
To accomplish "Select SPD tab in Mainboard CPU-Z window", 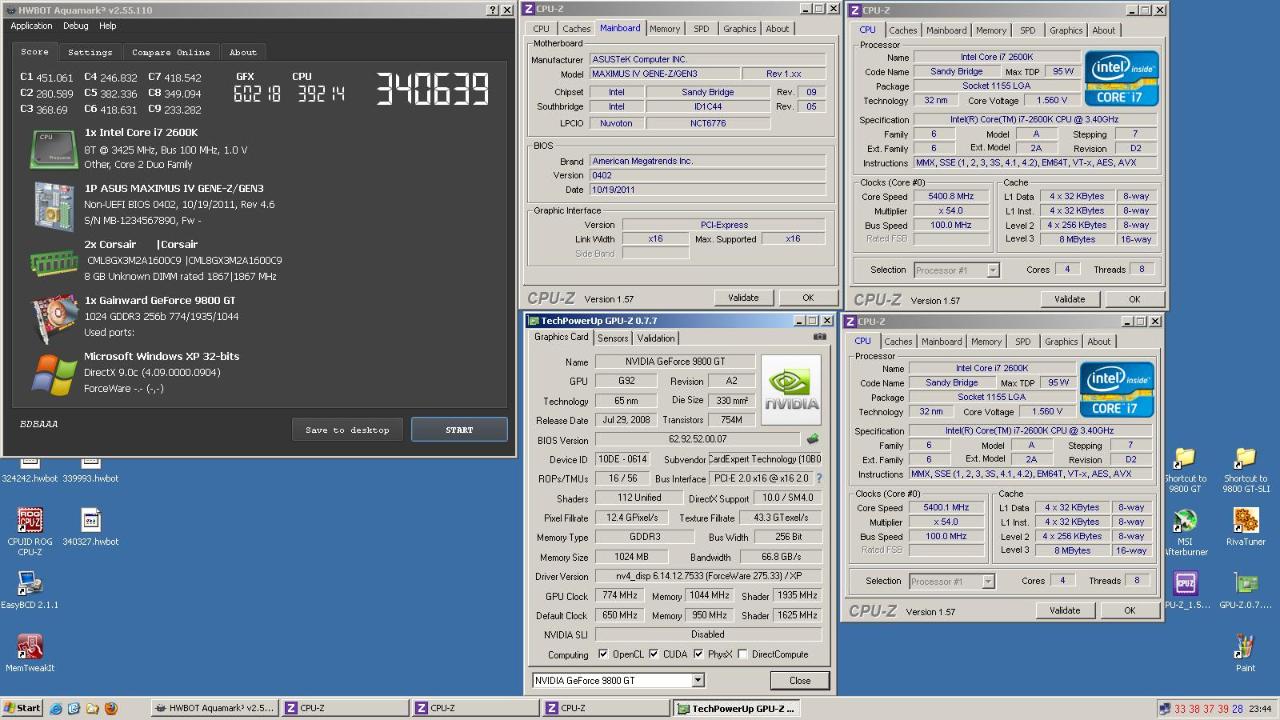I will tap(701, 29).
